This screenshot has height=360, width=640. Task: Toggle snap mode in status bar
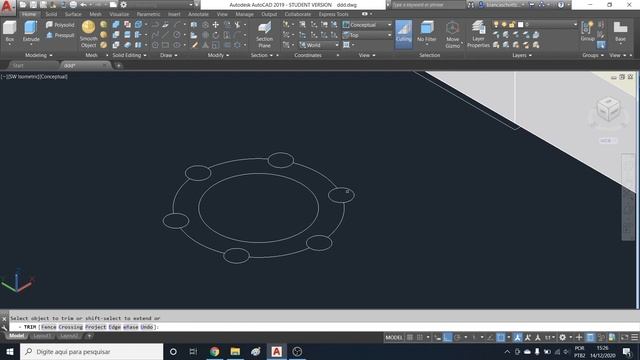(420, 338)
